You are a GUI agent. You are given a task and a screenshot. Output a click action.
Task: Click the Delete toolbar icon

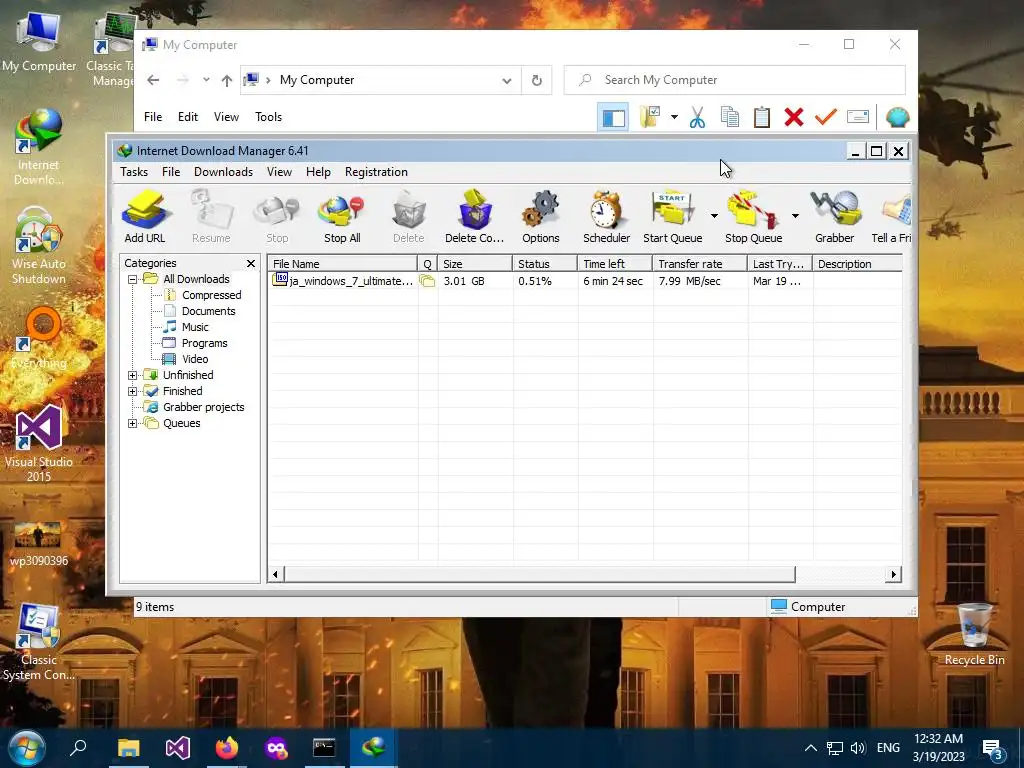click(409, 216)
